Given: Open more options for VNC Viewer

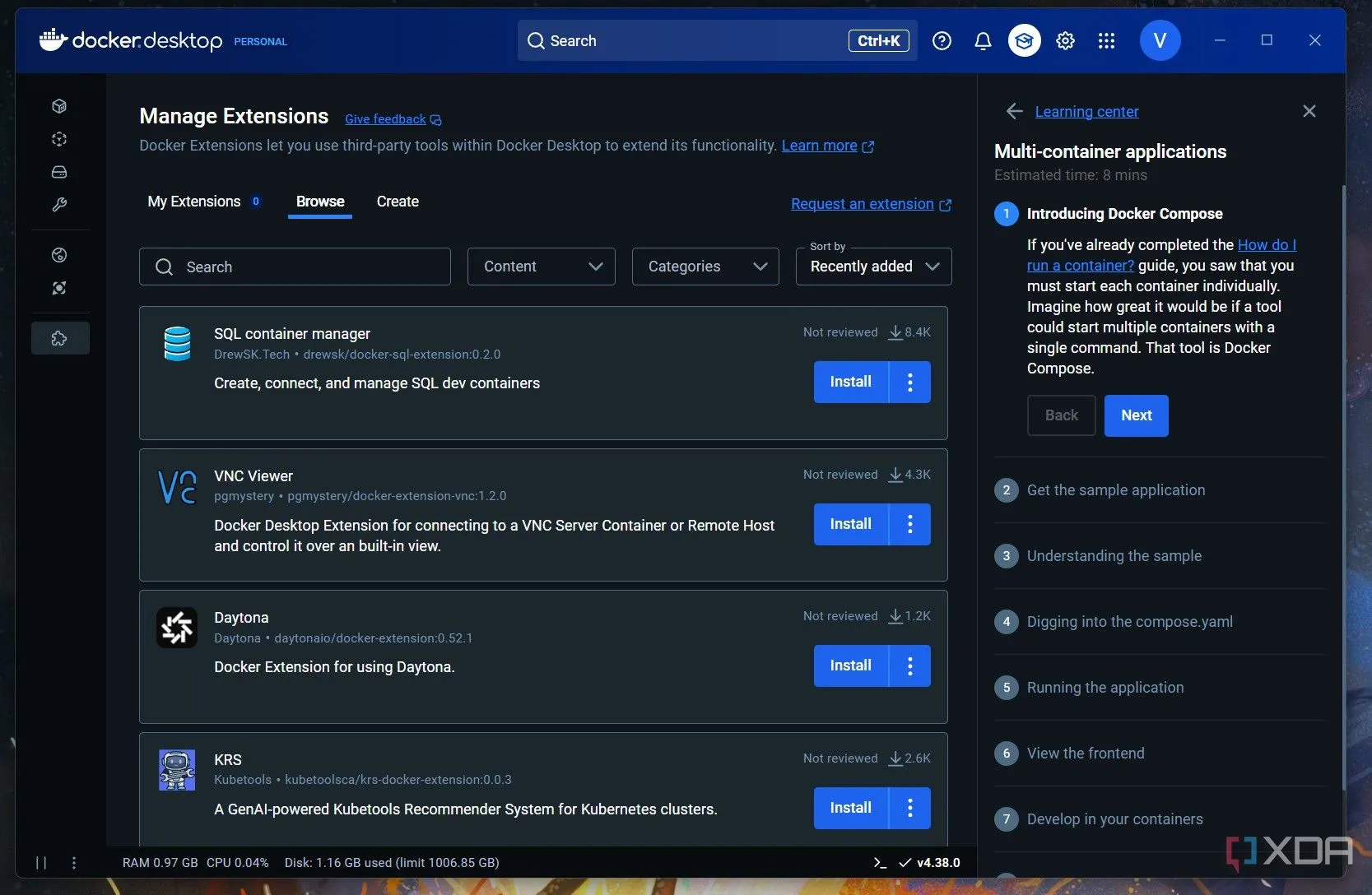Looking at the screenshot, I should click(909, 524).
